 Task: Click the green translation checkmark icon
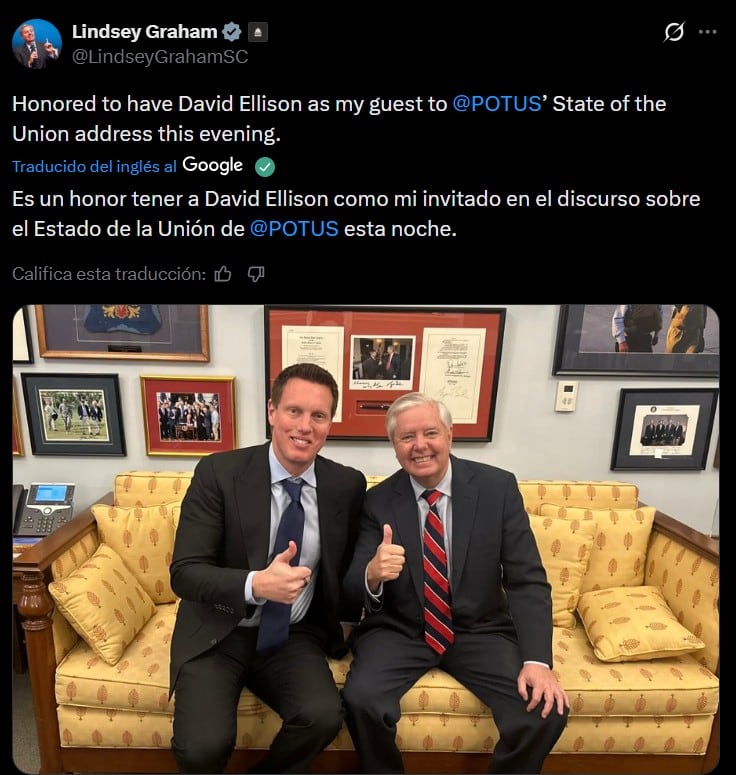pyautogui.click(x=265, y=167)
